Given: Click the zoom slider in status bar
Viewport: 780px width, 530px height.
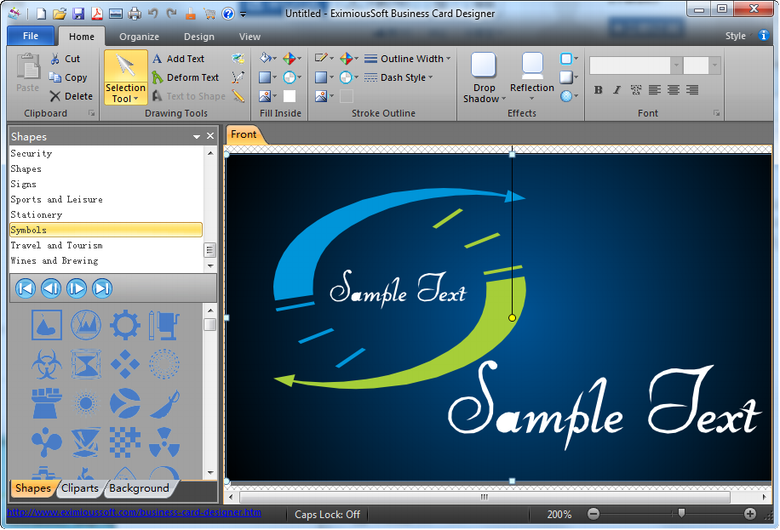Looking at the screenshot, I should tap(682, 513).
